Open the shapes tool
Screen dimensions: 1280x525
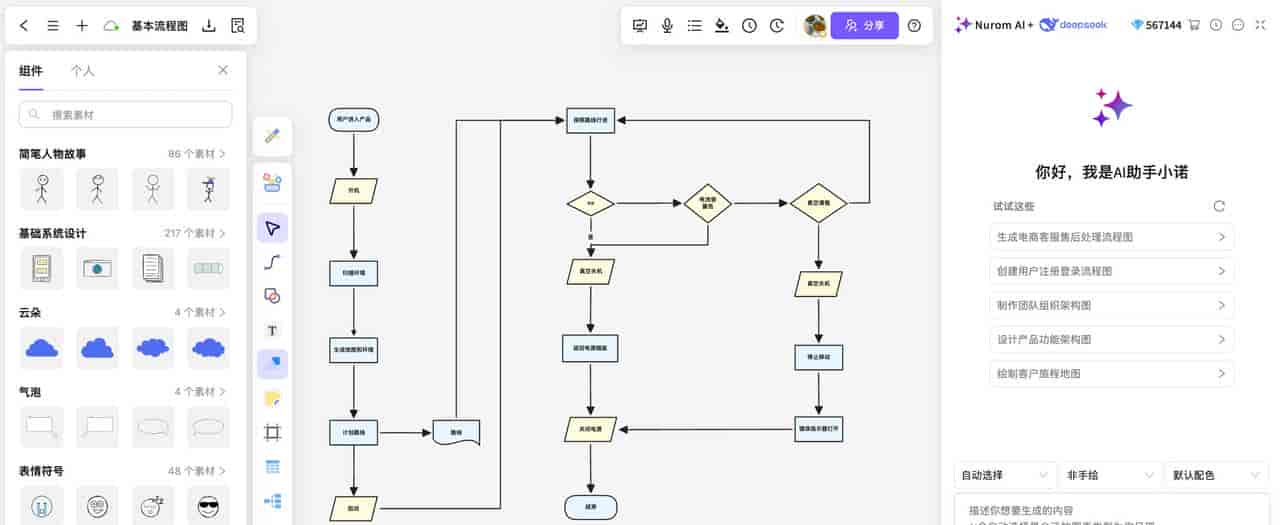tap(272, 296)
